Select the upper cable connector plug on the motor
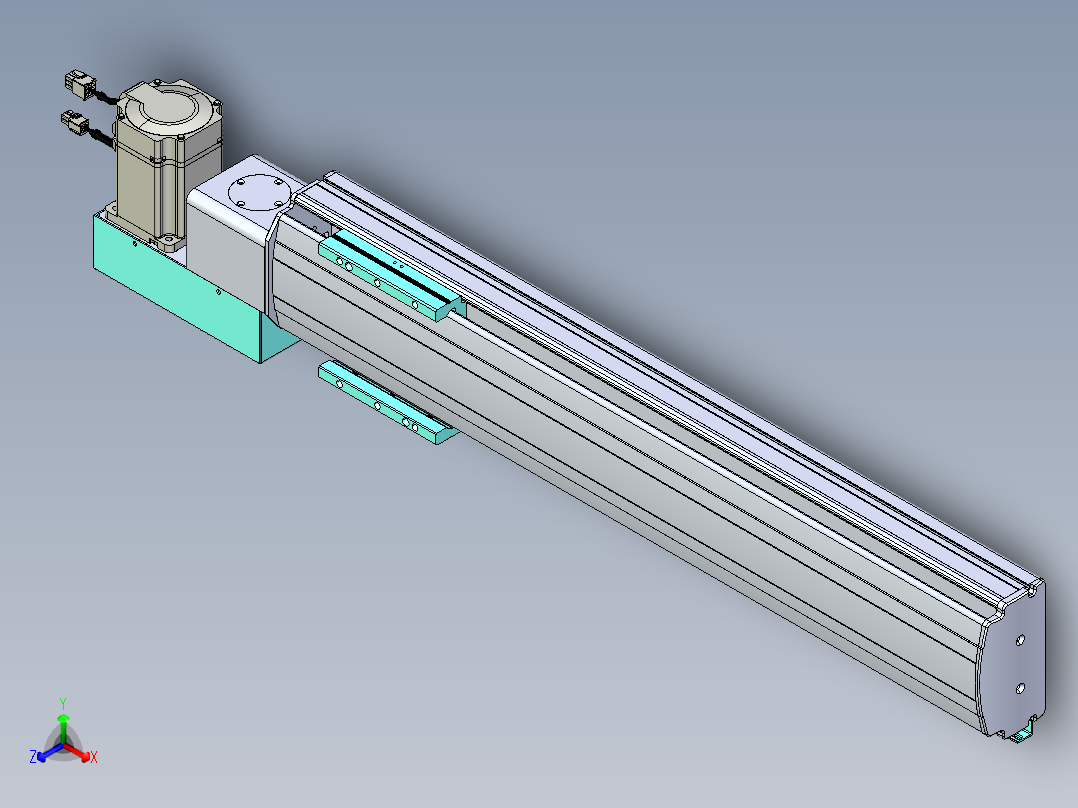The height and width of the screenshot is (808, 1078). tap(80, 85)
